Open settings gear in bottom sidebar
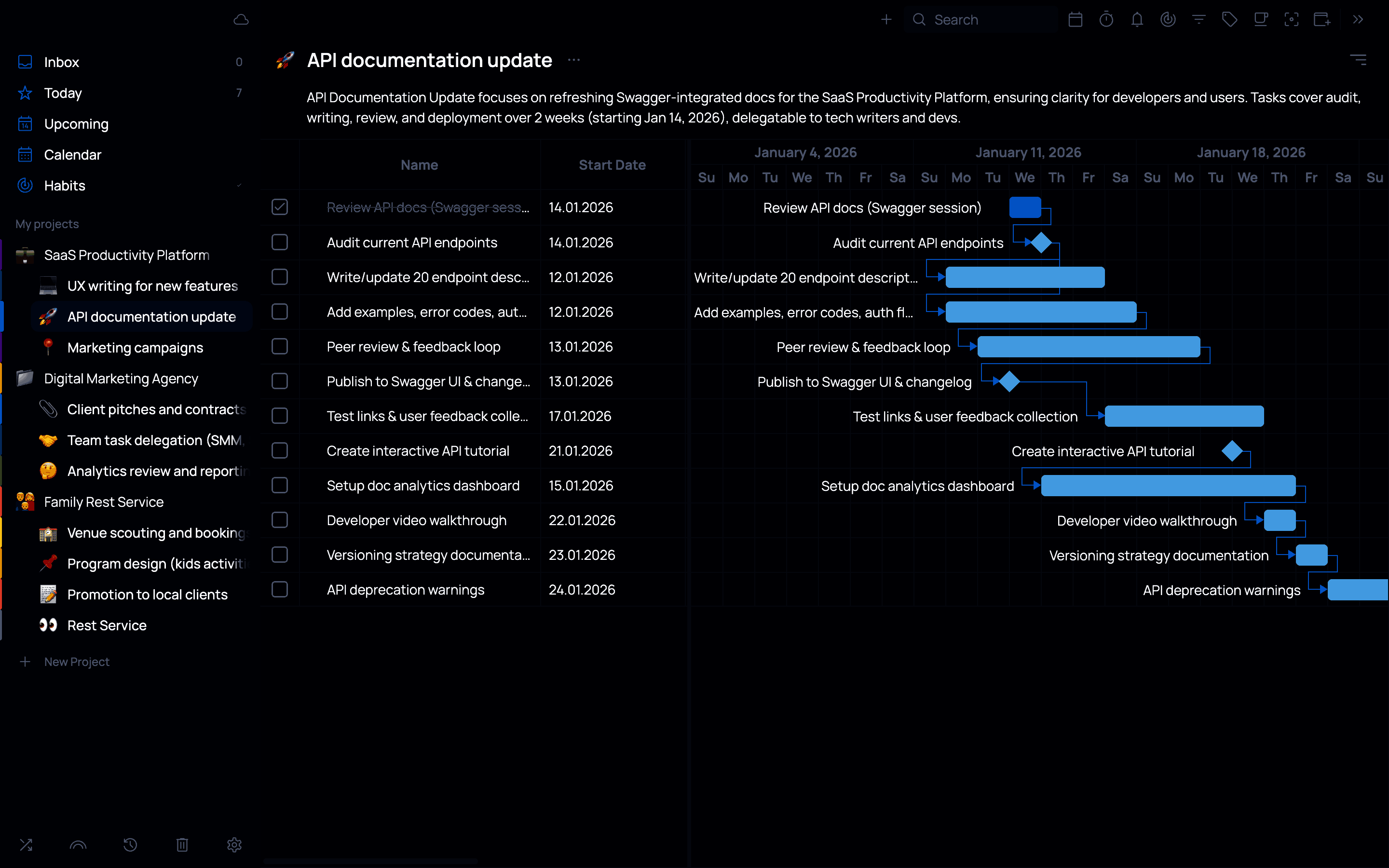Screen dimensions: 1389x868 coord(234,844)
